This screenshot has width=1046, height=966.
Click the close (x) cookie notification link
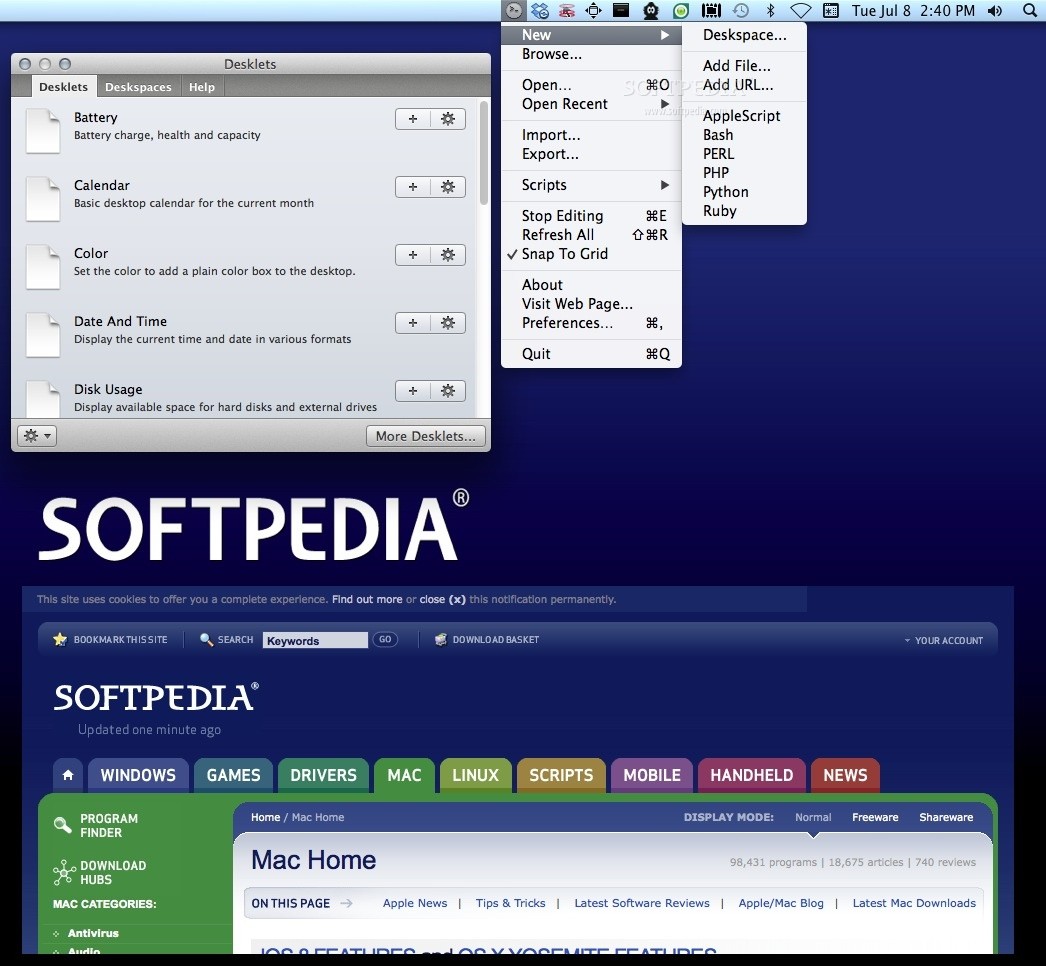tap(442, 599)
